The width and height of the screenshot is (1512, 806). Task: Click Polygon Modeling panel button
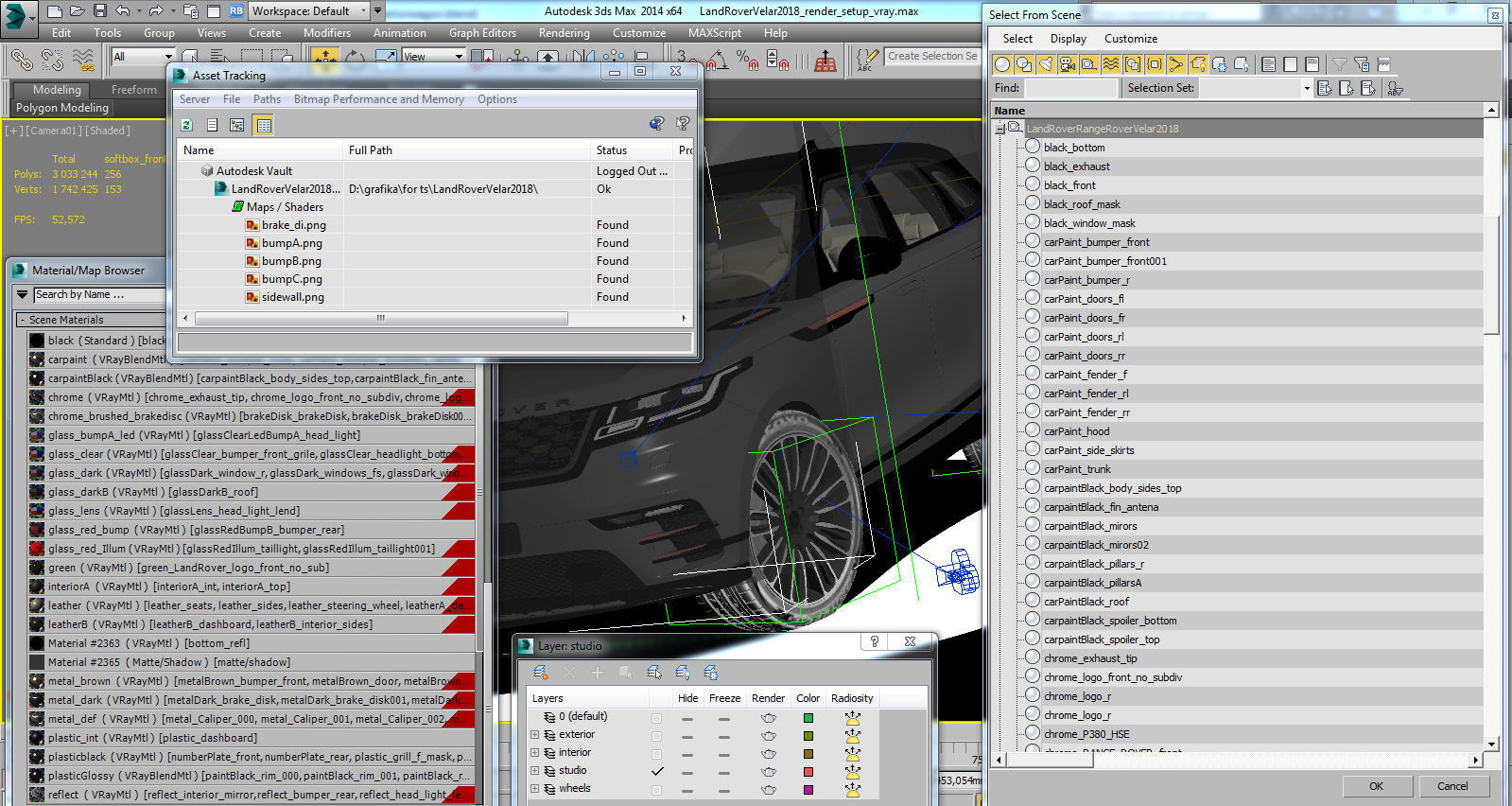pos(62,108)
